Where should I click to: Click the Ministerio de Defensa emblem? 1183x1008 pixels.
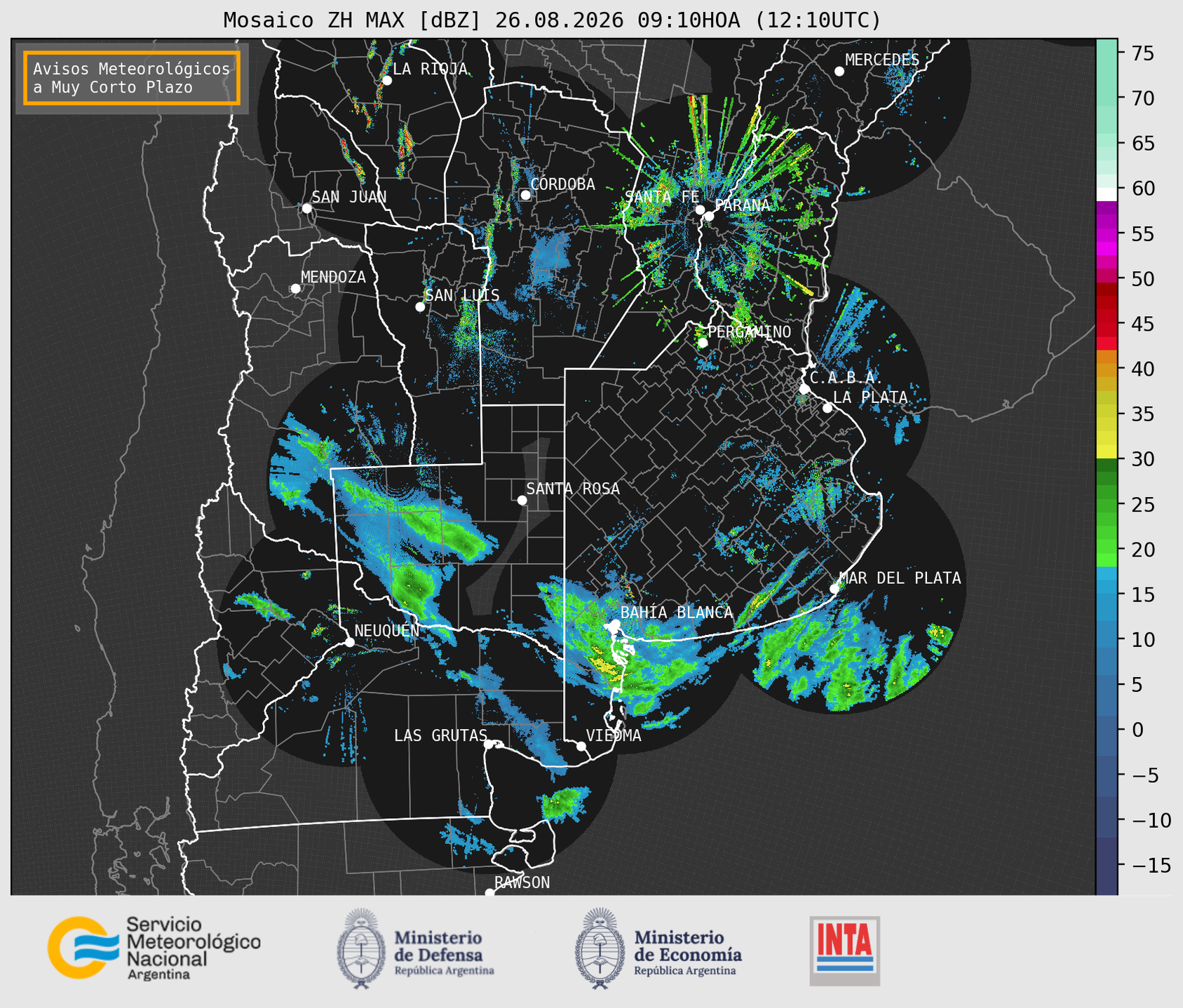click(x=361, y=948)
